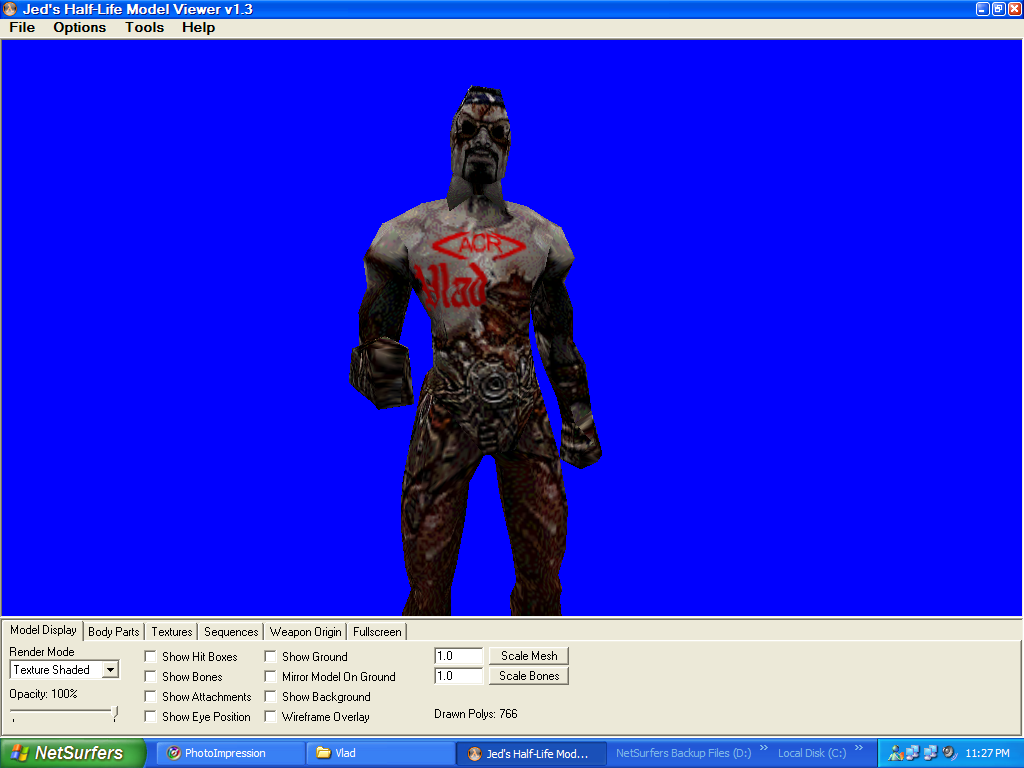Image resolution: width=1024 pixels, height=768 pixels.
Task: Enable the Show Eye Position checkbox
Action: (150, 716)
